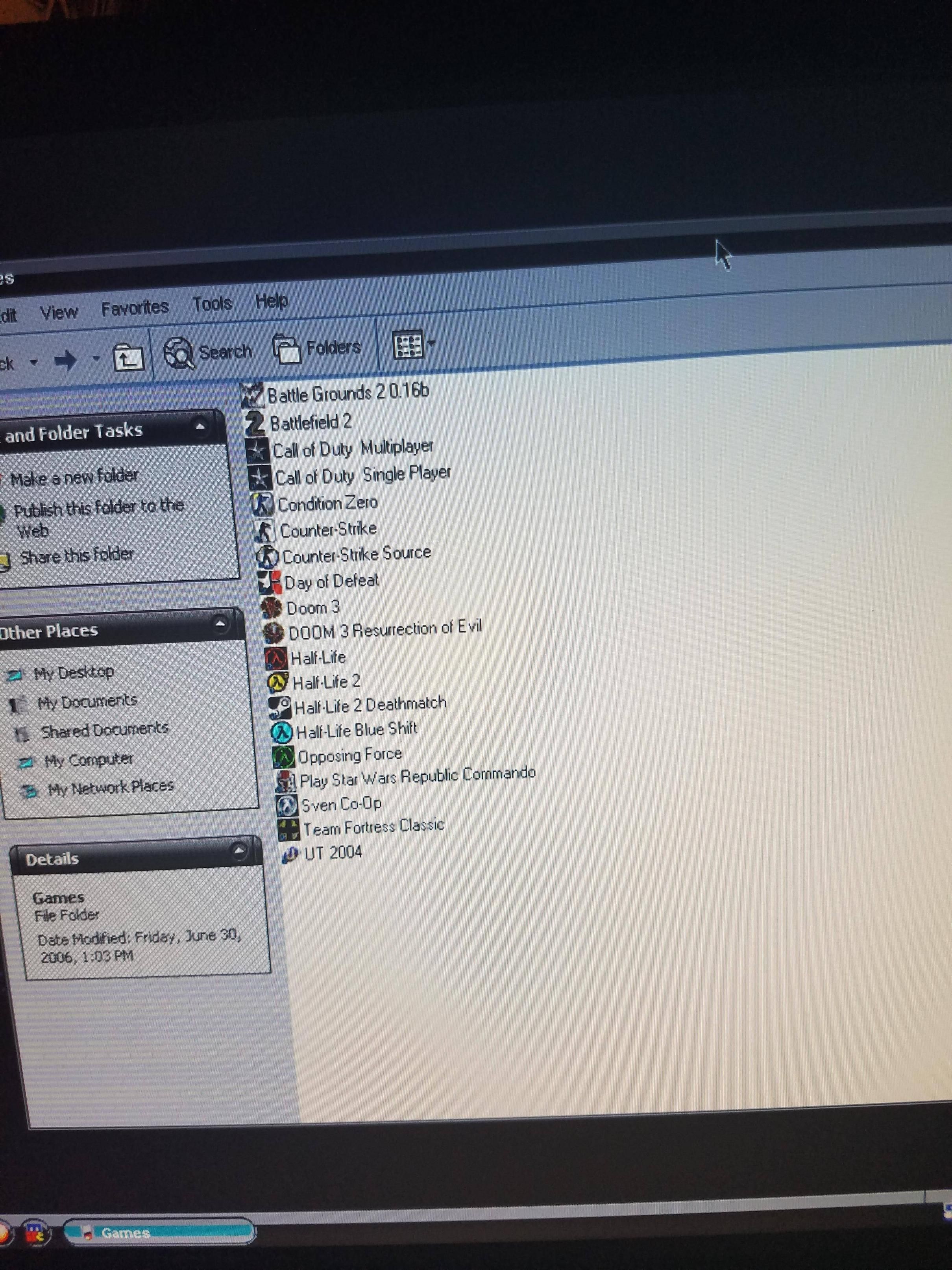The width and height of the screenshot is (952, 1270).
Task: Open My Computer from Other Places
Action: (89, 761)
